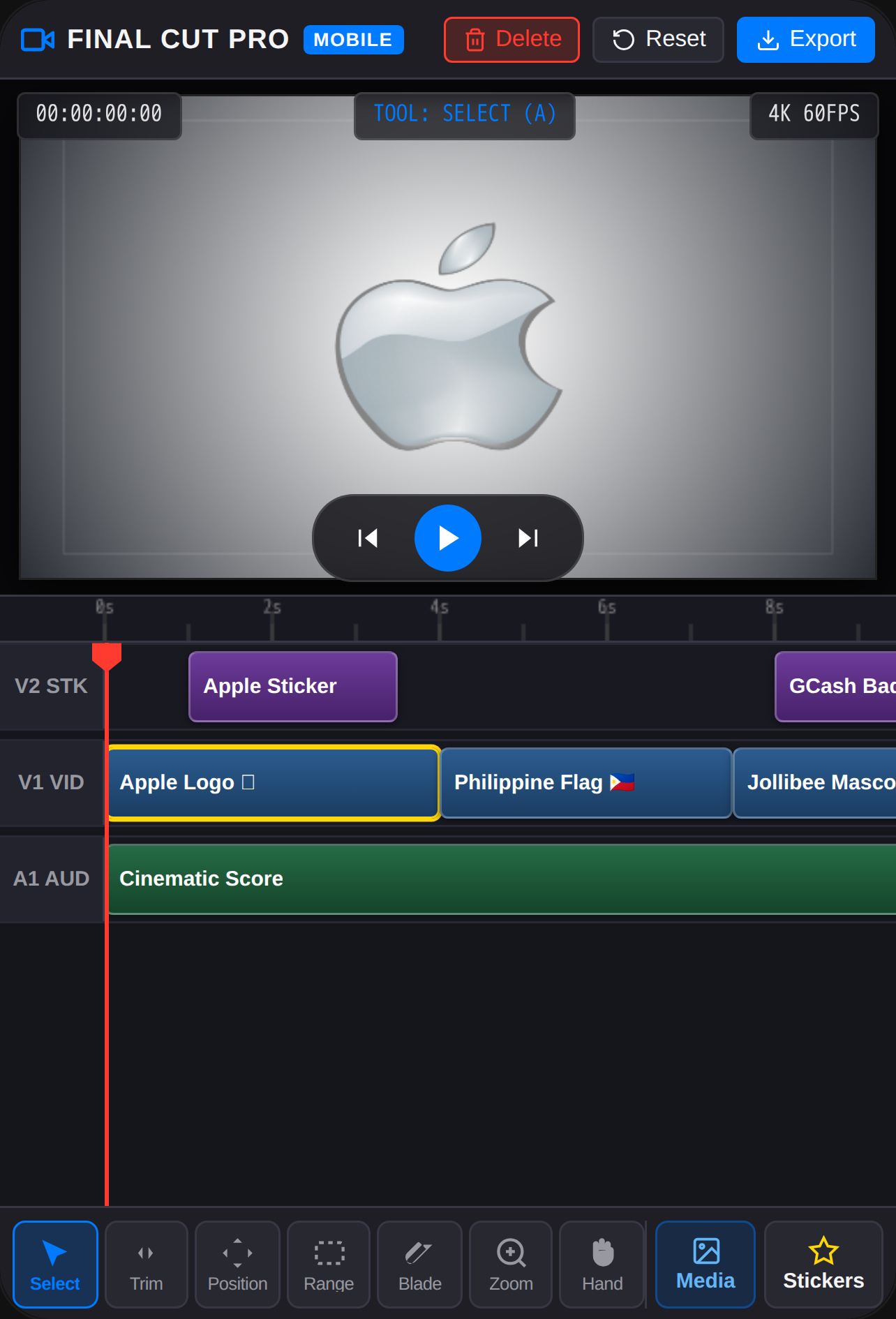Image resolution: width=896 pixels, height=1319 pixels.
Task: Activate the Zoom tool
Action: [x=511, y=1264]
